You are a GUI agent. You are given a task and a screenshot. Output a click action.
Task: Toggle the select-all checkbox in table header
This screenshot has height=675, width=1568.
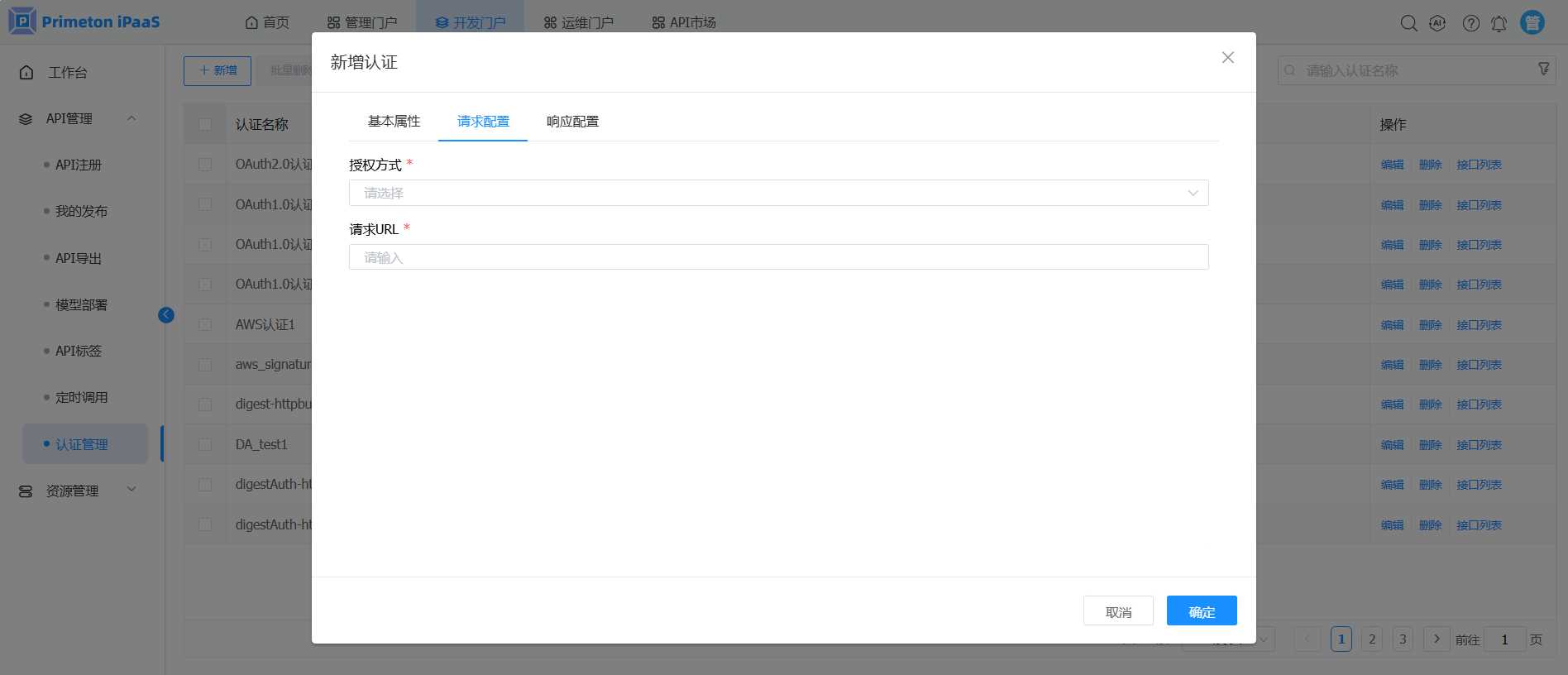click(x=205, y=124)
